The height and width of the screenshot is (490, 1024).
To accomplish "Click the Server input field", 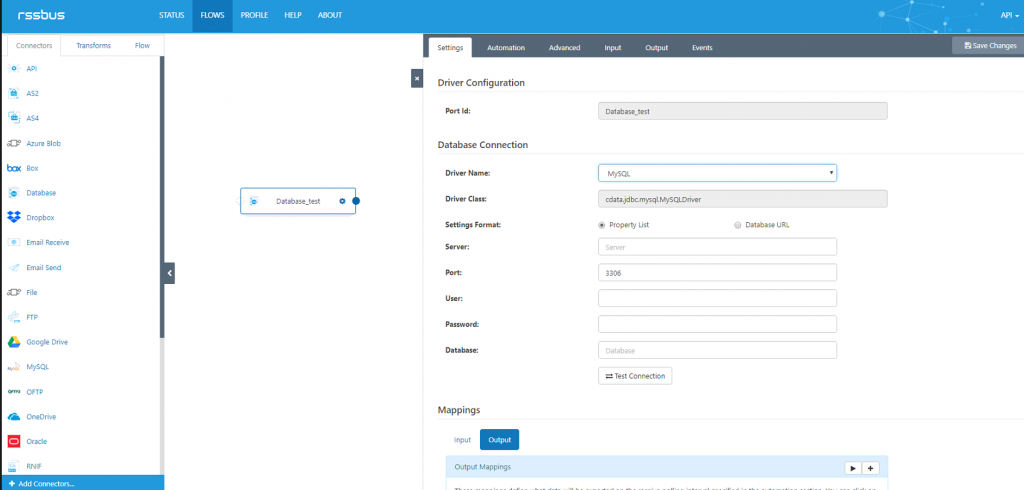I will click(x=717, y=247).
